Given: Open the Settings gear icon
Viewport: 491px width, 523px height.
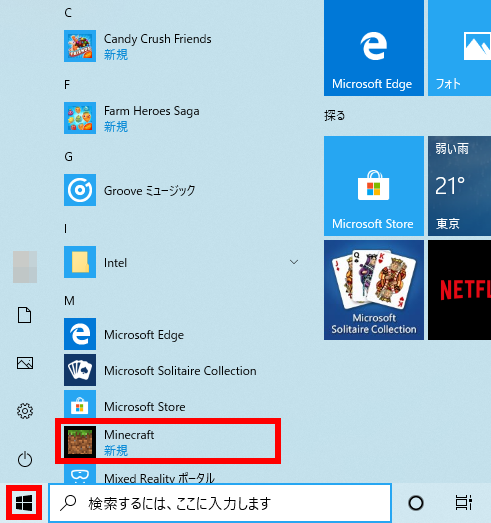Looking at the screenshot, I should point(25,411).
